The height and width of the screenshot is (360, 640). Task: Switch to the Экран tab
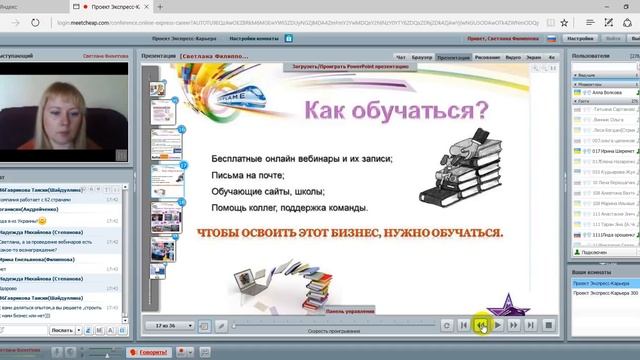(533, 58)
